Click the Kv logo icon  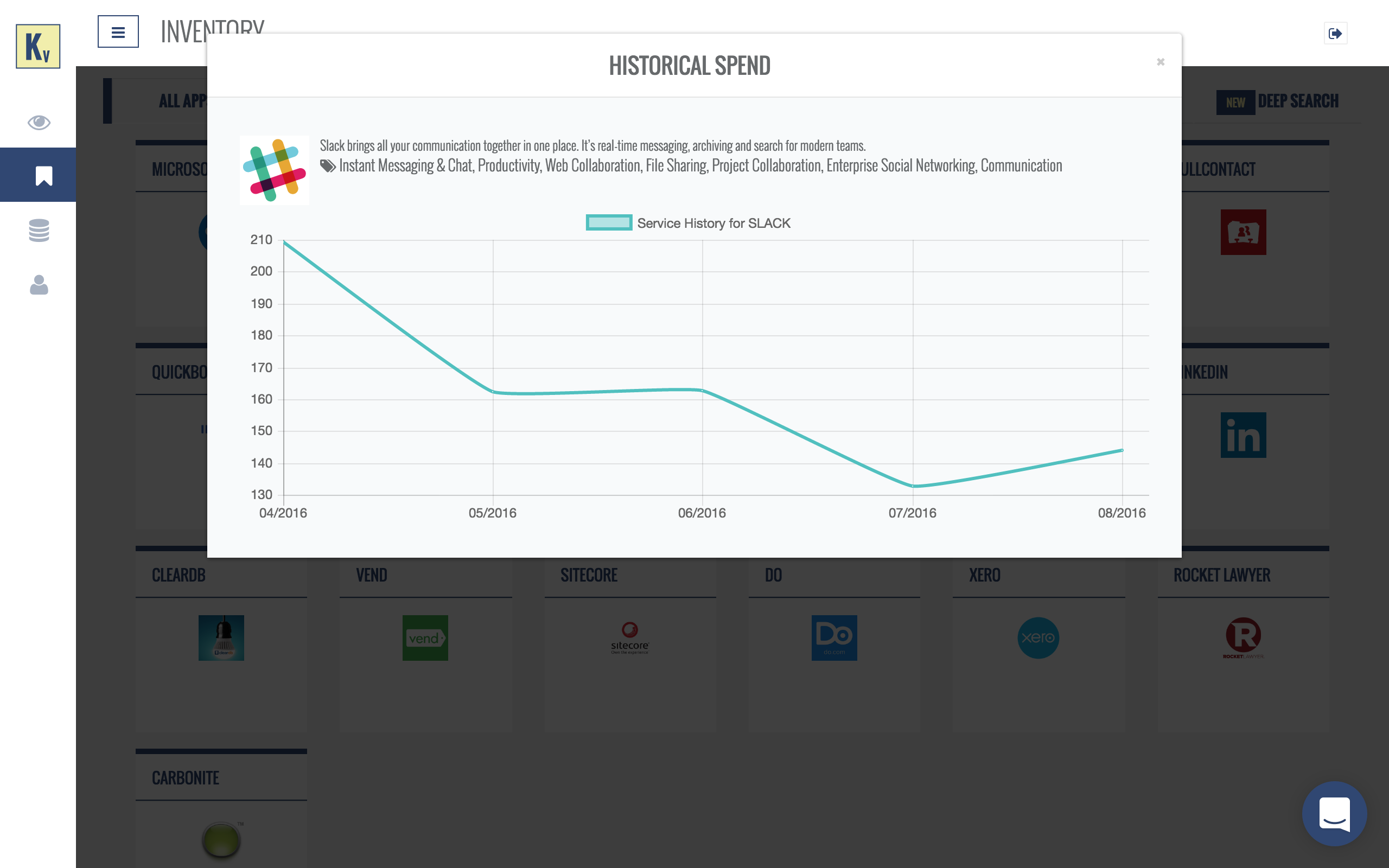coord(38,47)
